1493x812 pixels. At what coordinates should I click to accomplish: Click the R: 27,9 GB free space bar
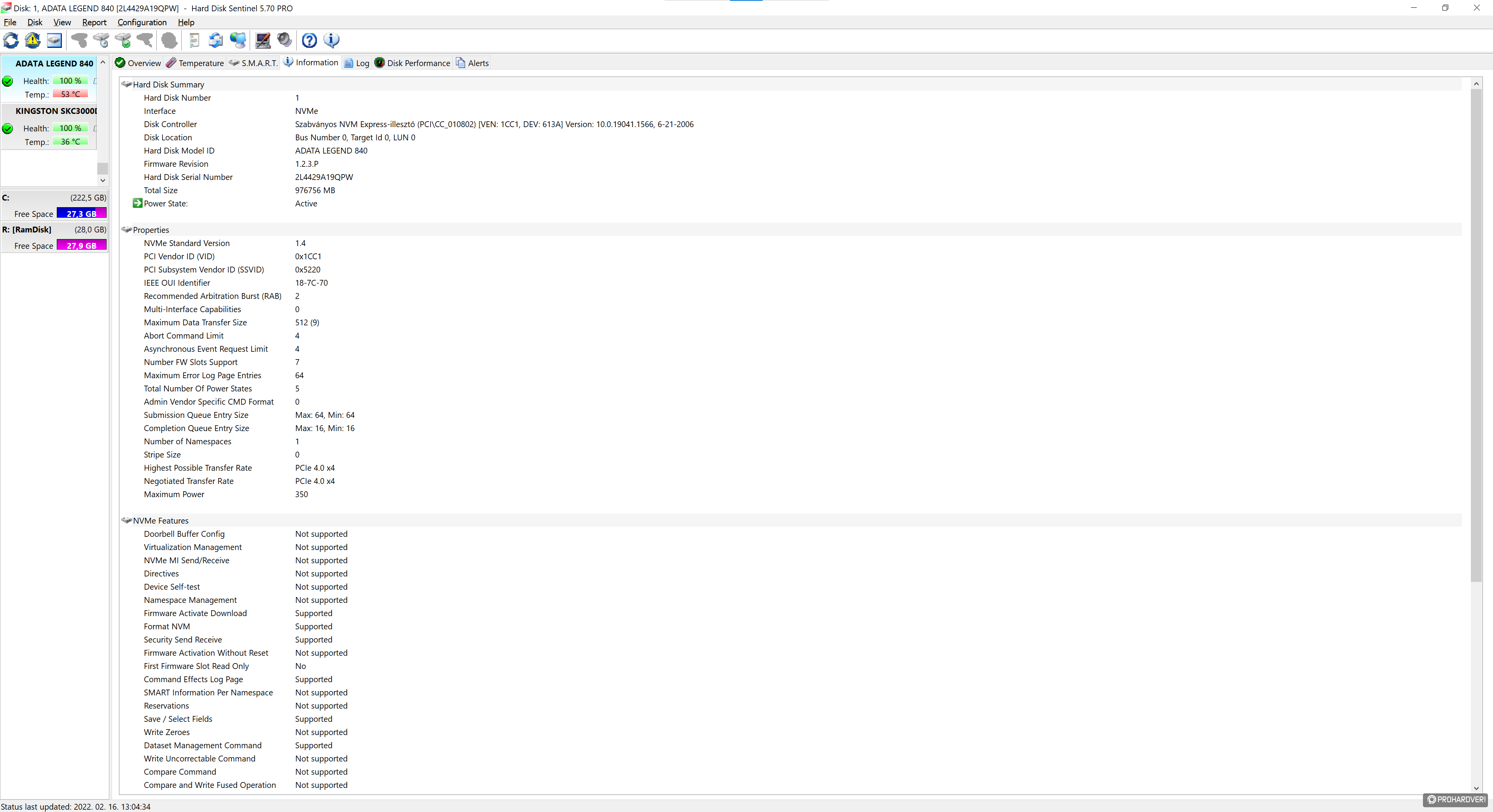81,246
